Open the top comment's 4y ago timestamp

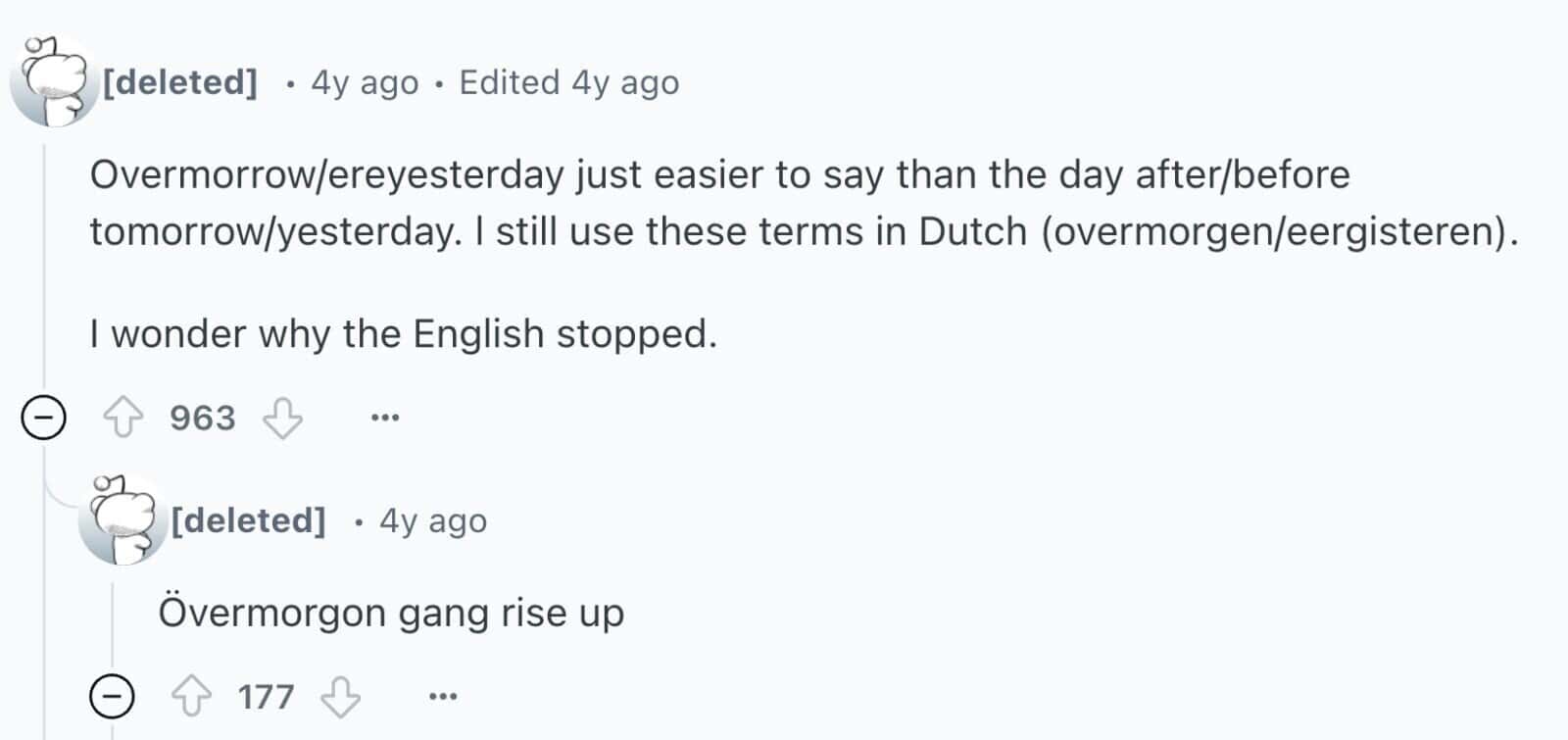(365, 83)
